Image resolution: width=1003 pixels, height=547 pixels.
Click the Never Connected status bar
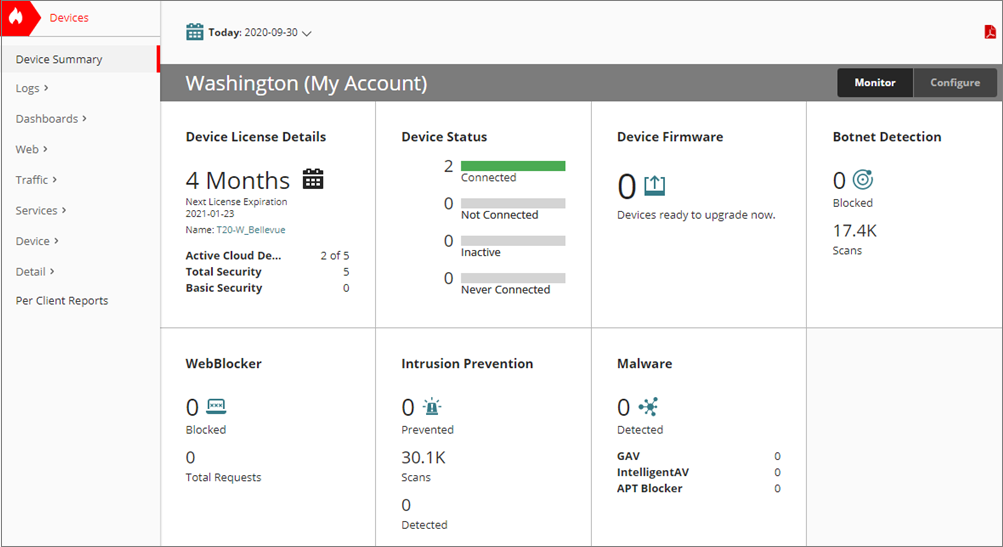pos(513,278)
